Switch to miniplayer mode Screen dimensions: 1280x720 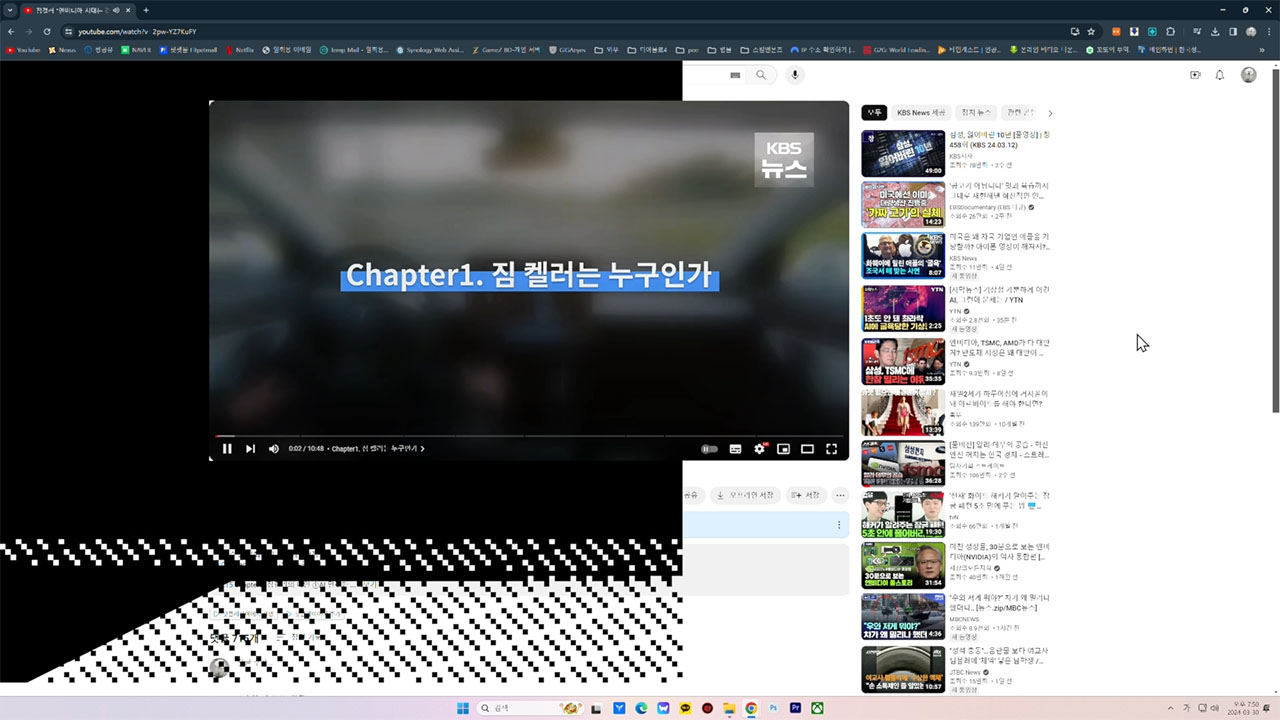pyautogui.click(x=784, y=449)
